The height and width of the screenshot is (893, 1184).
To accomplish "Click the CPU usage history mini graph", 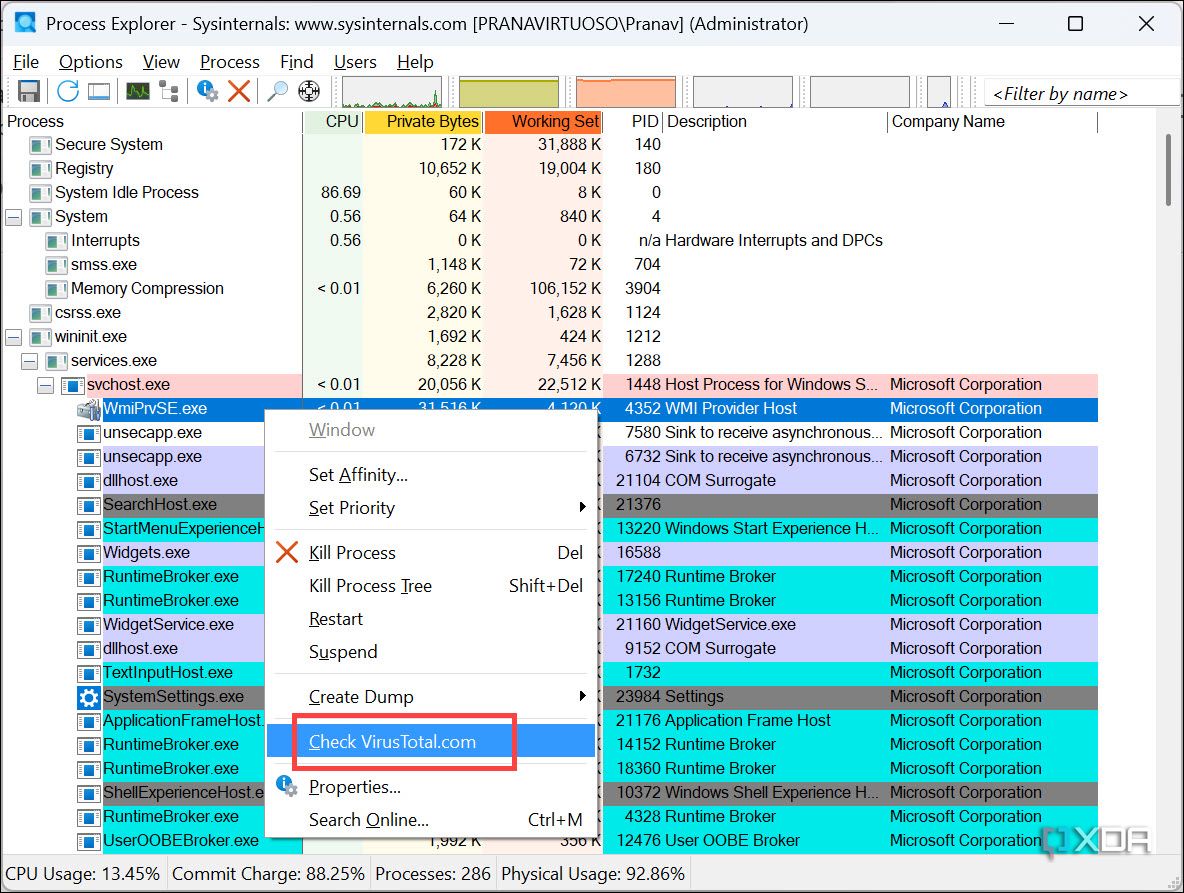I will click(x=392, y=92).
